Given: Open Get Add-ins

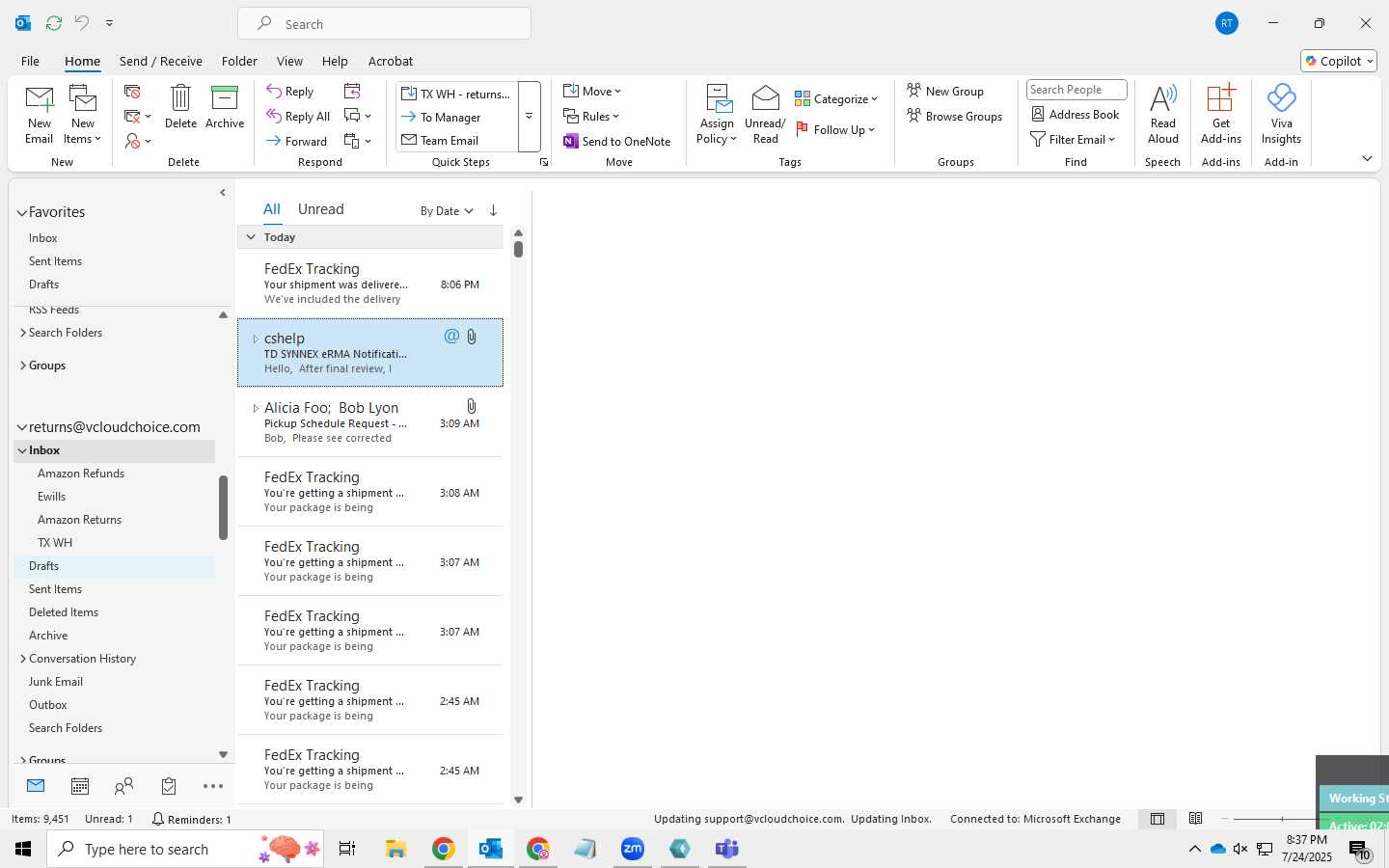Looking at the screenshot, I should point(1221,115).
